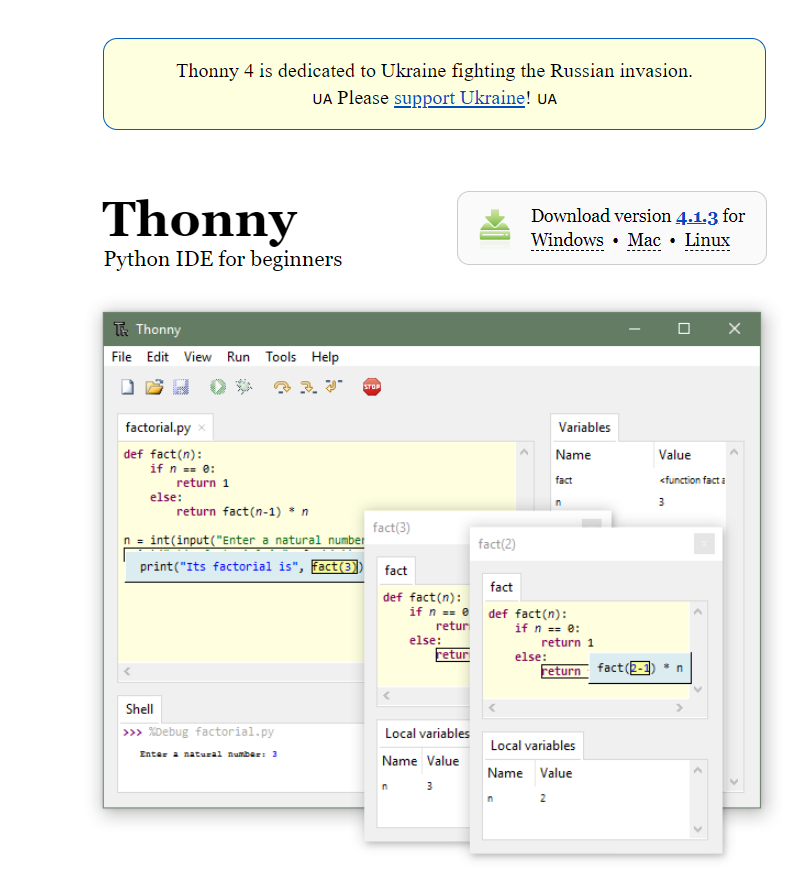The height and width of the screenshot is (873, 811).
Task: Click the Thonny logo in the title bar
Action: pos(121,329)
